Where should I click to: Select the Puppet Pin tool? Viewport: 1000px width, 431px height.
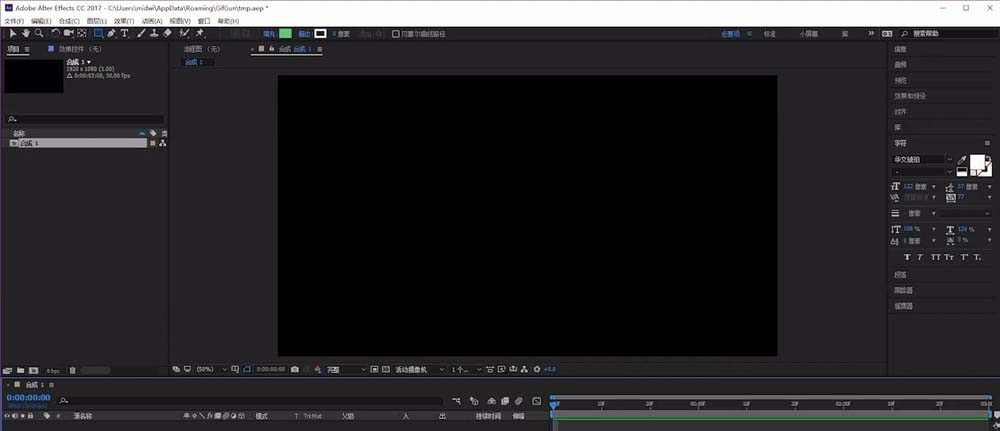coord(200,33)
